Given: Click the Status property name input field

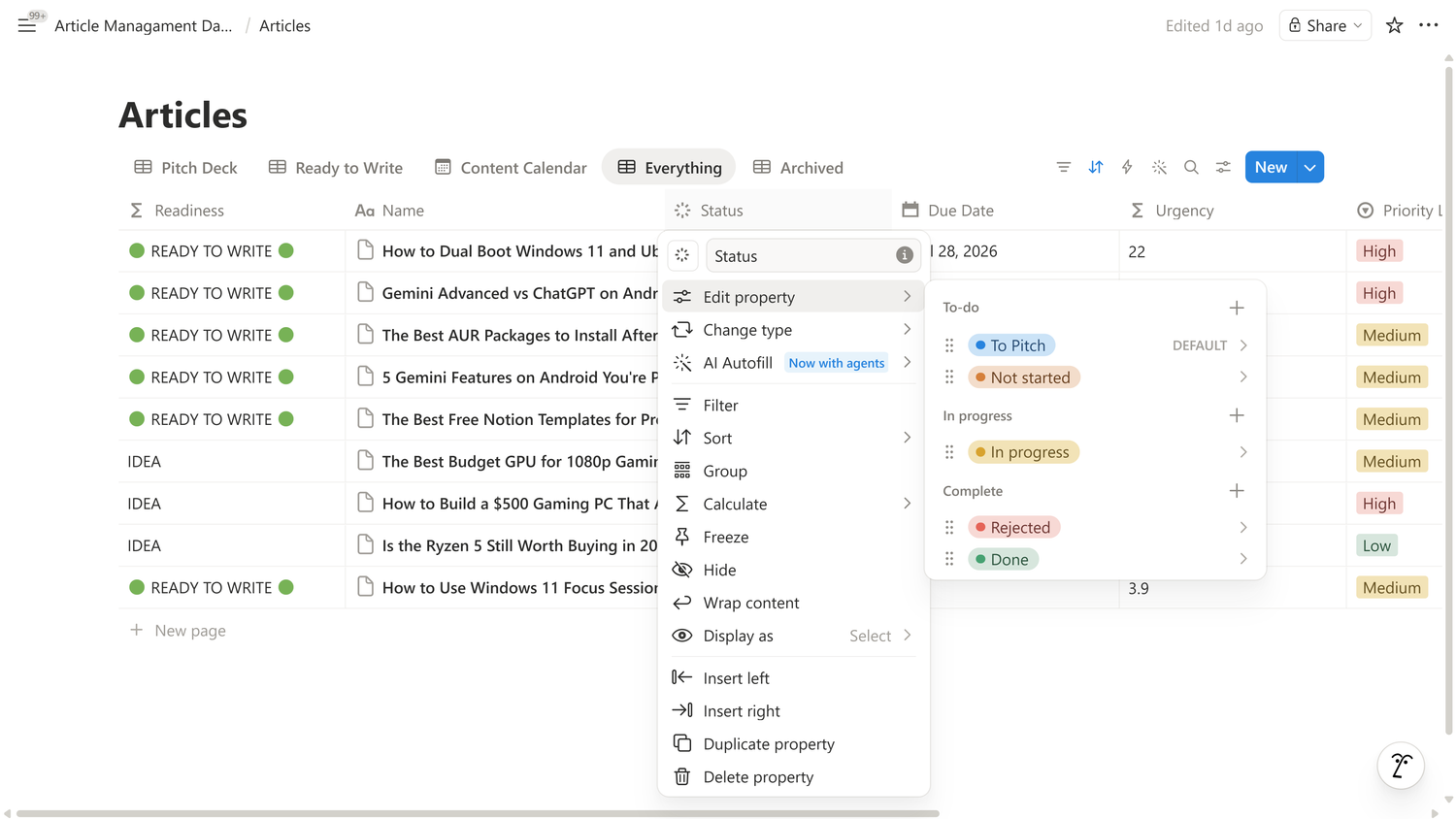Looking at the screenshot, I should (x=812, y=255).
